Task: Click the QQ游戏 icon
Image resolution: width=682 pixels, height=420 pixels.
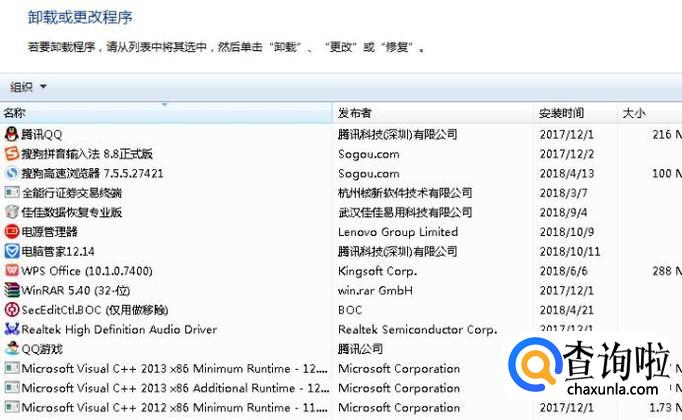Action: click(12, 349)
